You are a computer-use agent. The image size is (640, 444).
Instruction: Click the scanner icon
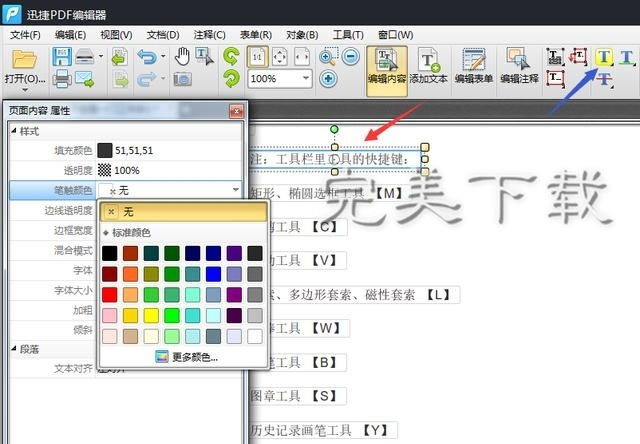pyautogui.click(x=85, y=56)
